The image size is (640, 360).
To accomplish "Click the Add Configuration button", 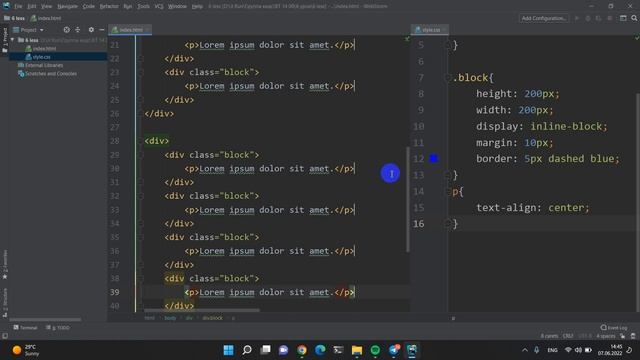I will pos(544,18).
